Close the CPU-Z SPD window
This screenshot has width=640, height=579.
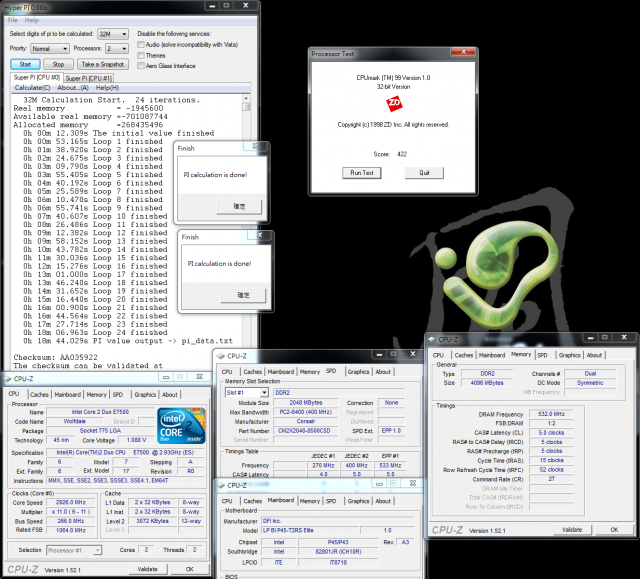click(413, 354)
